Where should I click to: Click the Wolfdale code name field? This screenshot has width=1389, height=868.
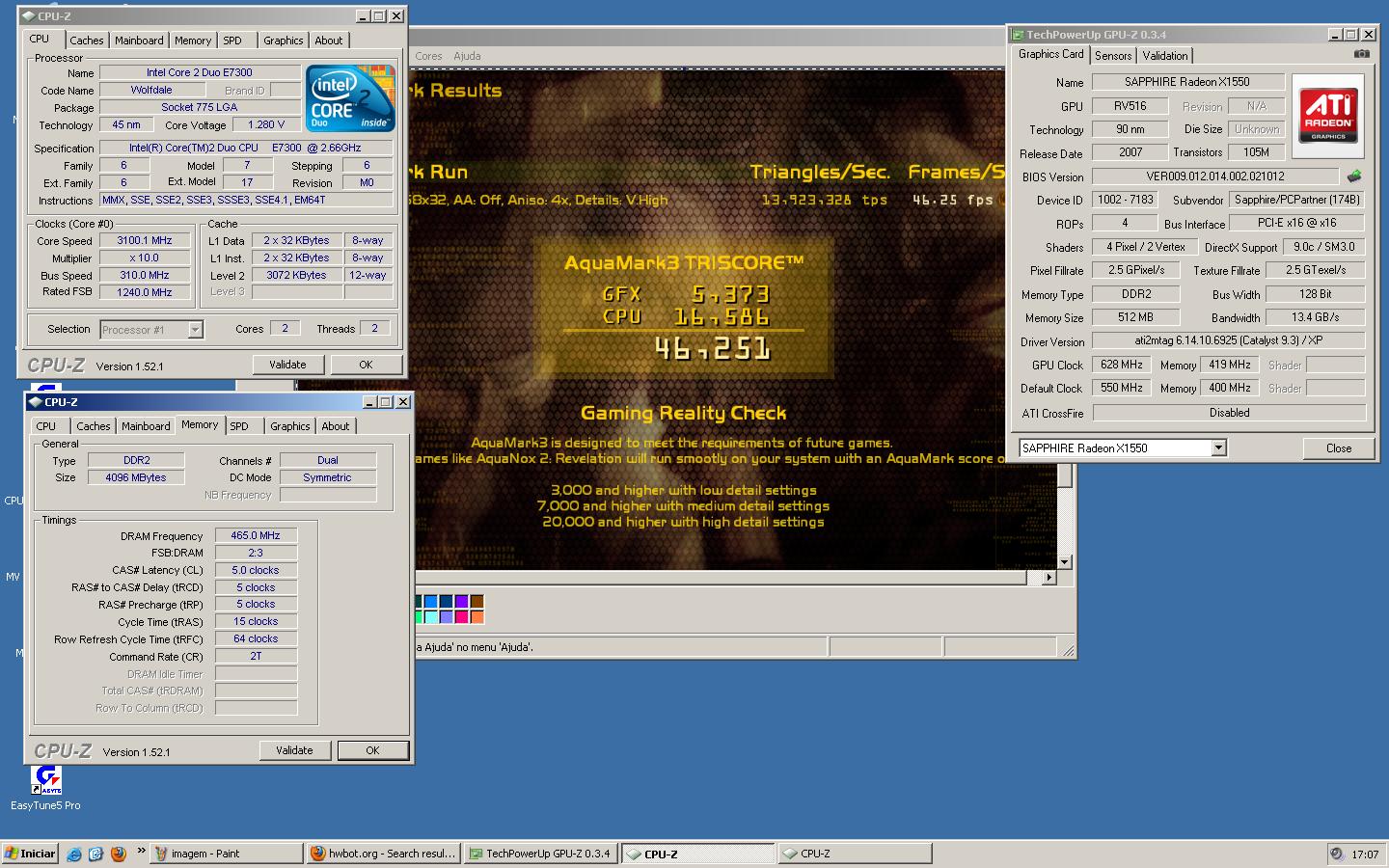coord(151,90)
